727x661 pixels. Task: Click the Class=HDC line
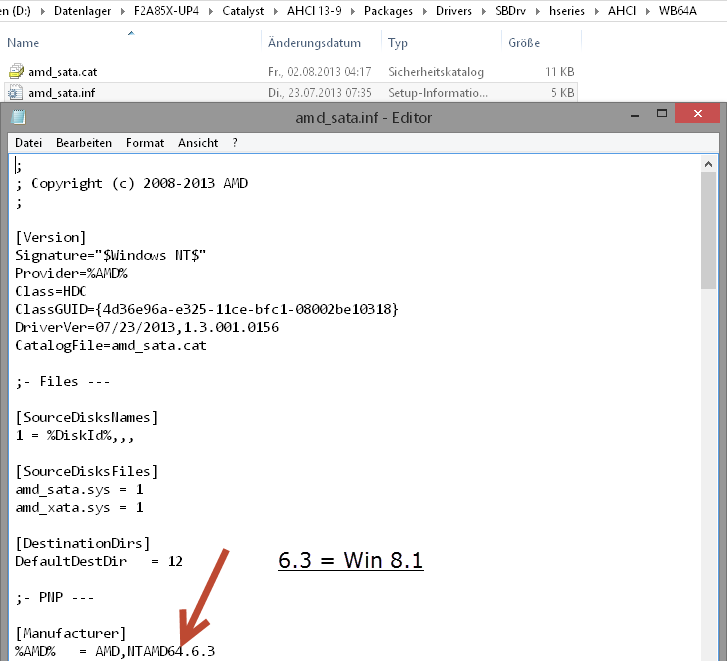[x=51, y=291]
